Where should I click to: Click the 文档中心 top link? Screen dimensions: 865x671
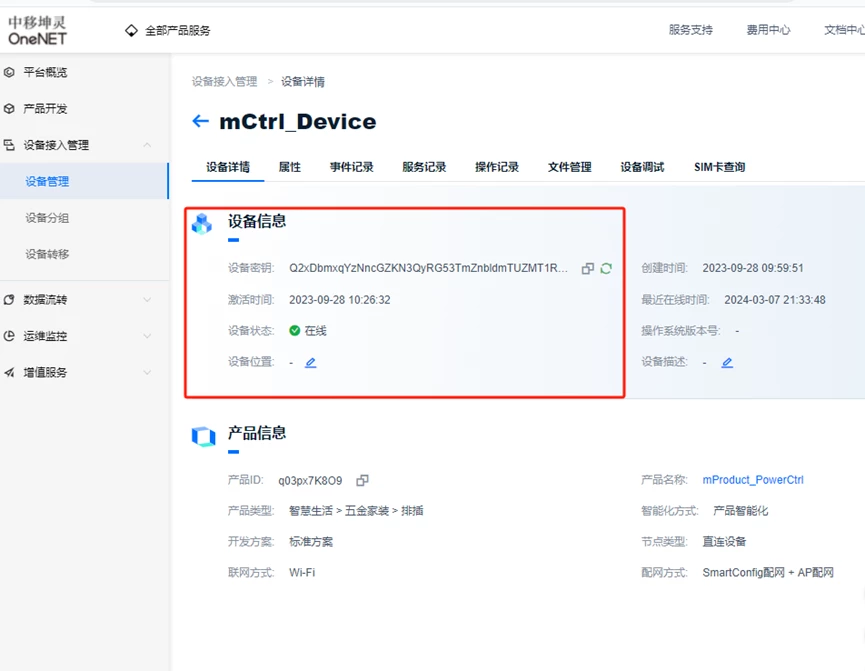point(844,30)
